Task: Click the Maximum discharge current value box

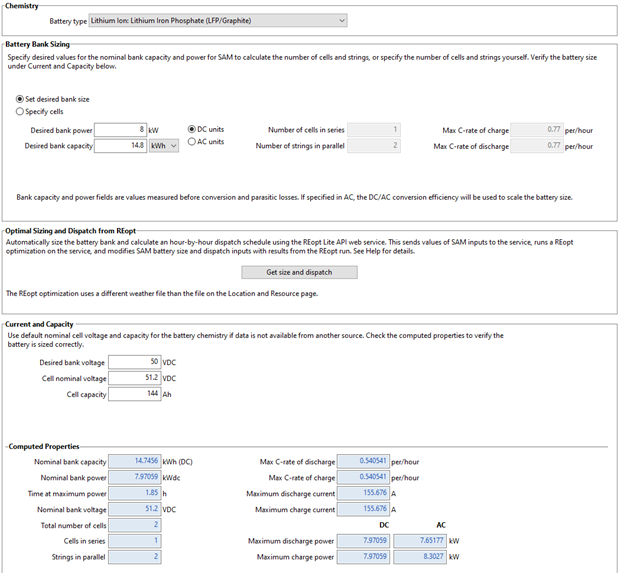Action: (x=362, y=493)
